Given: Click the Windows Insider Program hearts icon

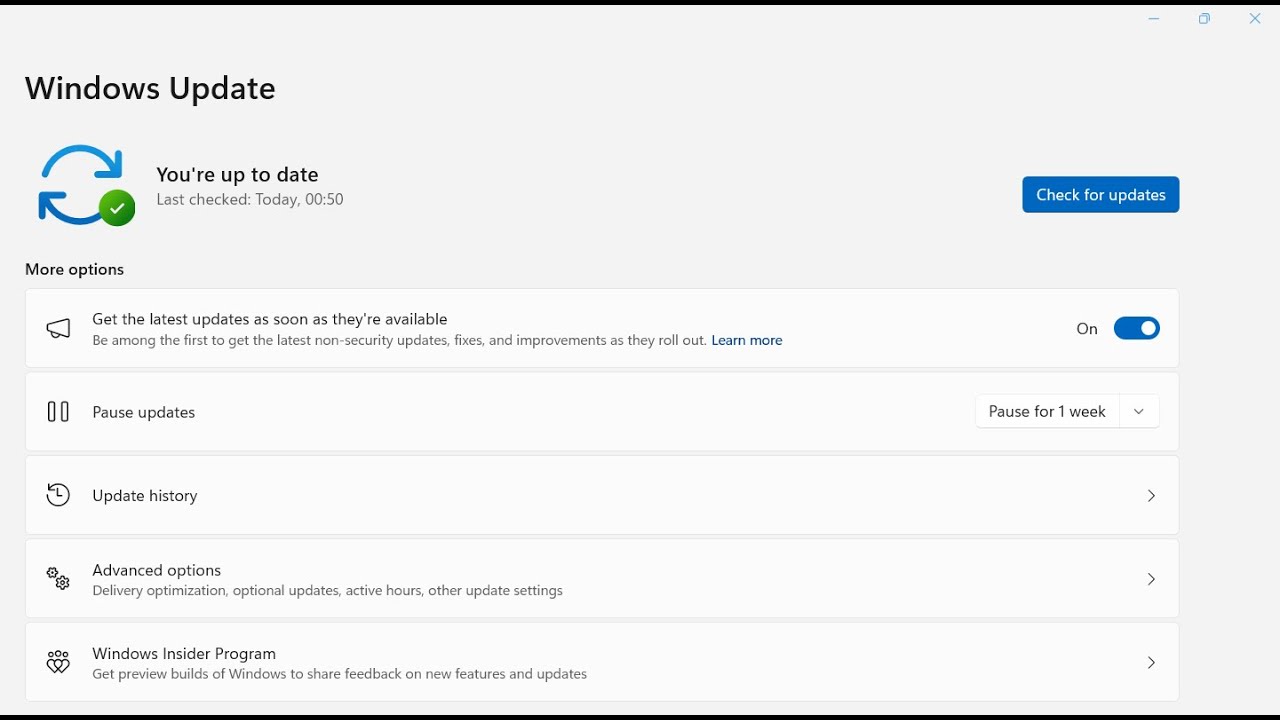Looking at the screenshot, I should [58, 662].
